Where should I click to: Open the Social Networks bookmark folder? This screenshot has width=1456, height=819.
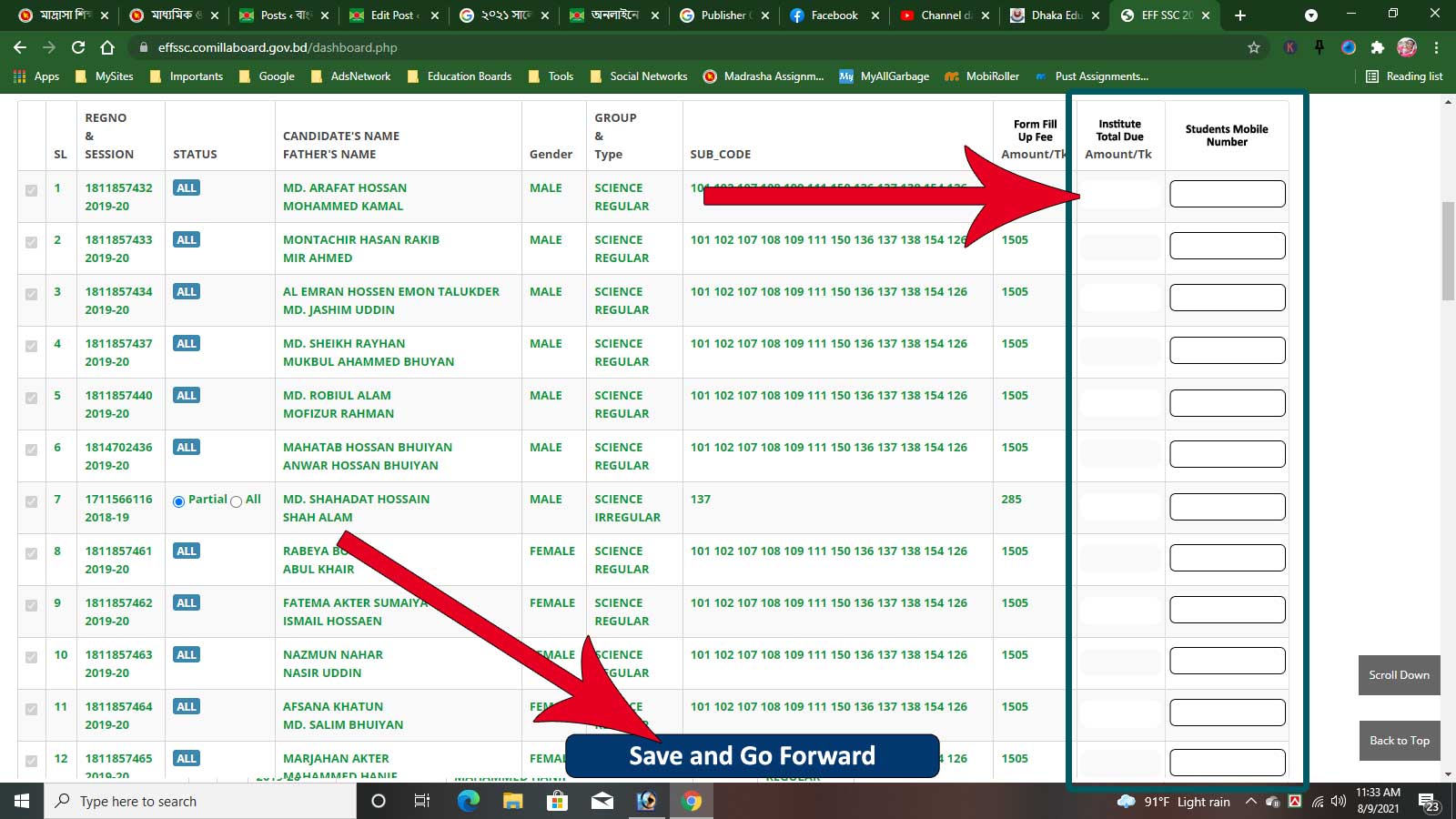[x=638, y=76]
